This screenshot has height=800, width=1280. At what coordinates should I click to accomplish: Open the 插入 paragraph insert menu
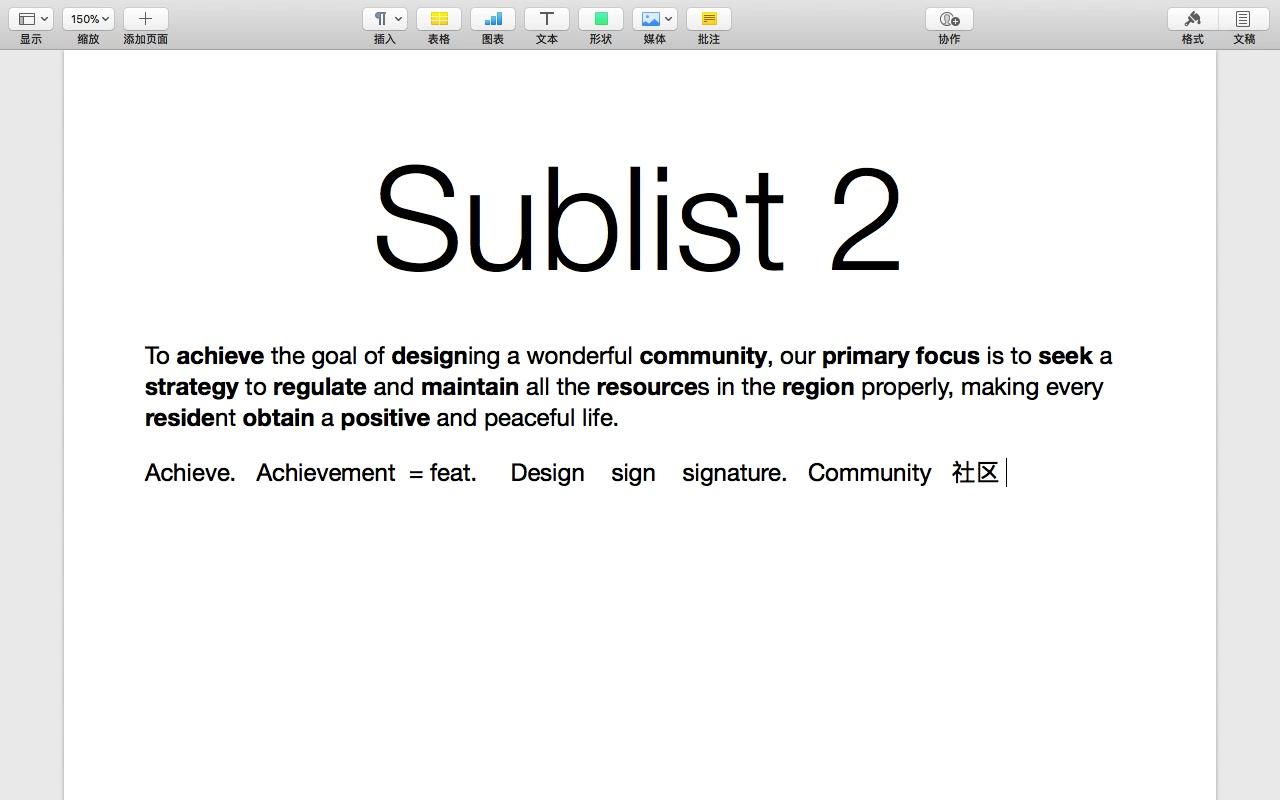[x=385, y=19]
